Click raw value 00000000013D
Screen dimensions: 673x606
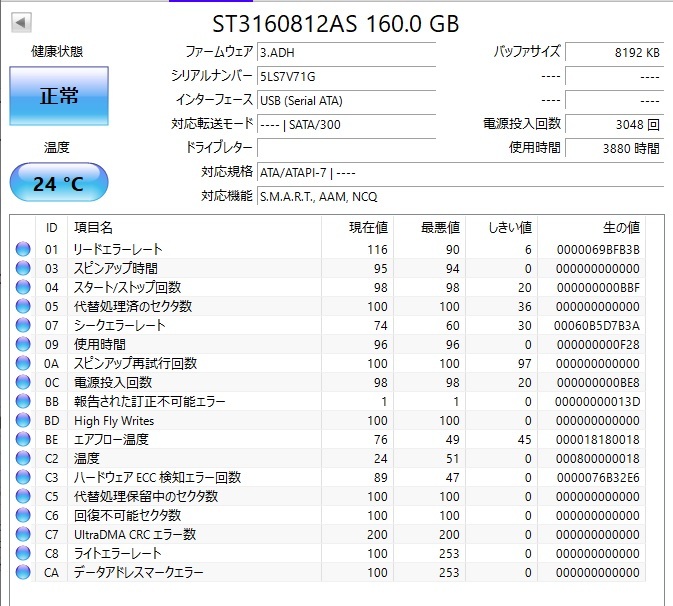point(597,402)
